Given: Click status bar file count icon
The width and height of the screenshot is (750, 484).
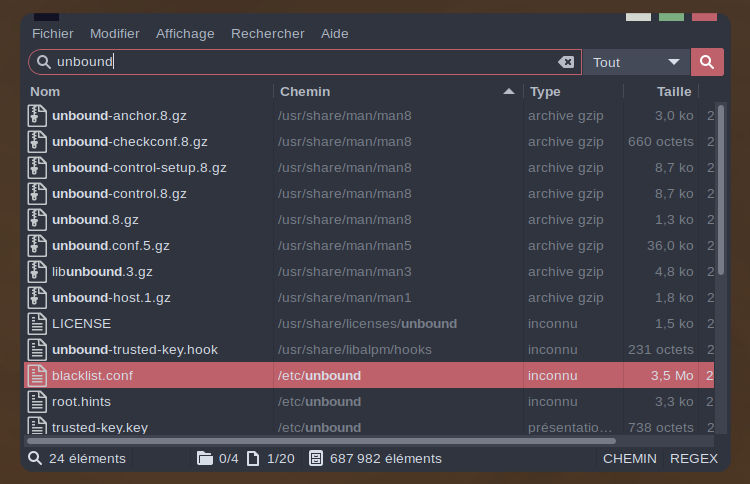Looking at the screenshot, I should [253, 458].
